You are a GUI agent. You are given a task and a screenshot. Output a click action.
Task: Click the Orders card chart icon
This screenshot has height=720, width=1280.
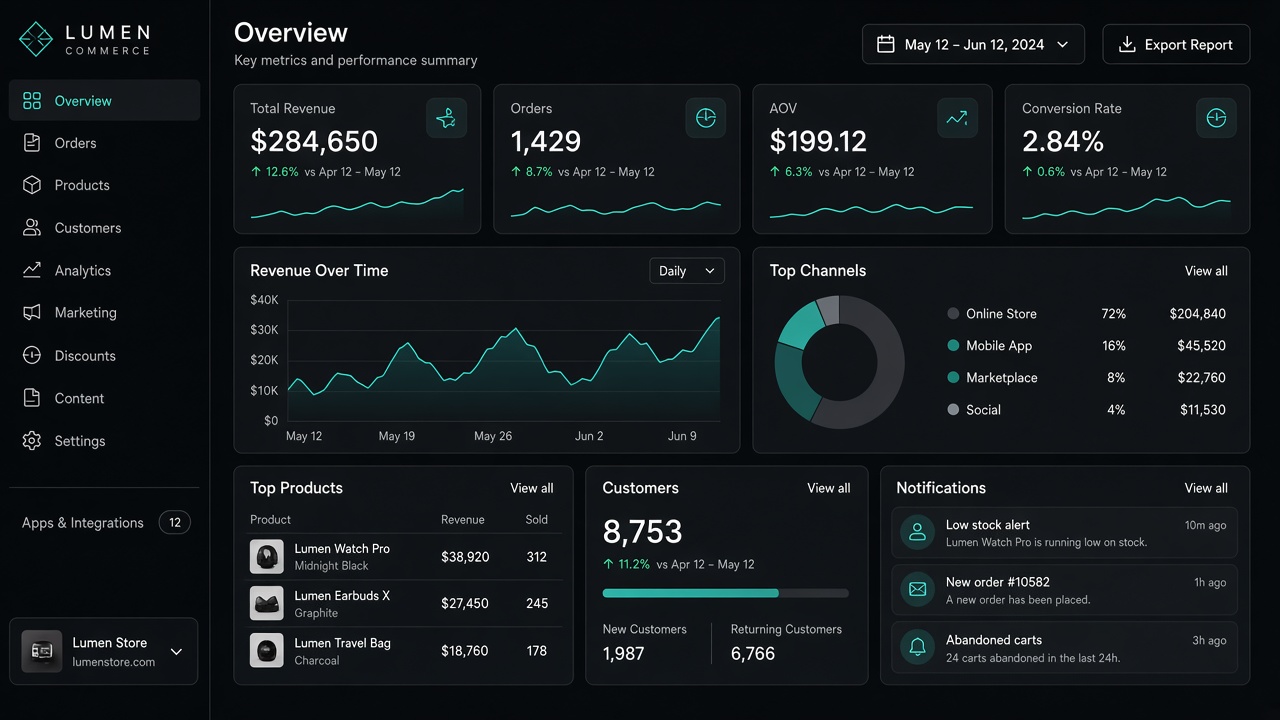tap(706, 118)
